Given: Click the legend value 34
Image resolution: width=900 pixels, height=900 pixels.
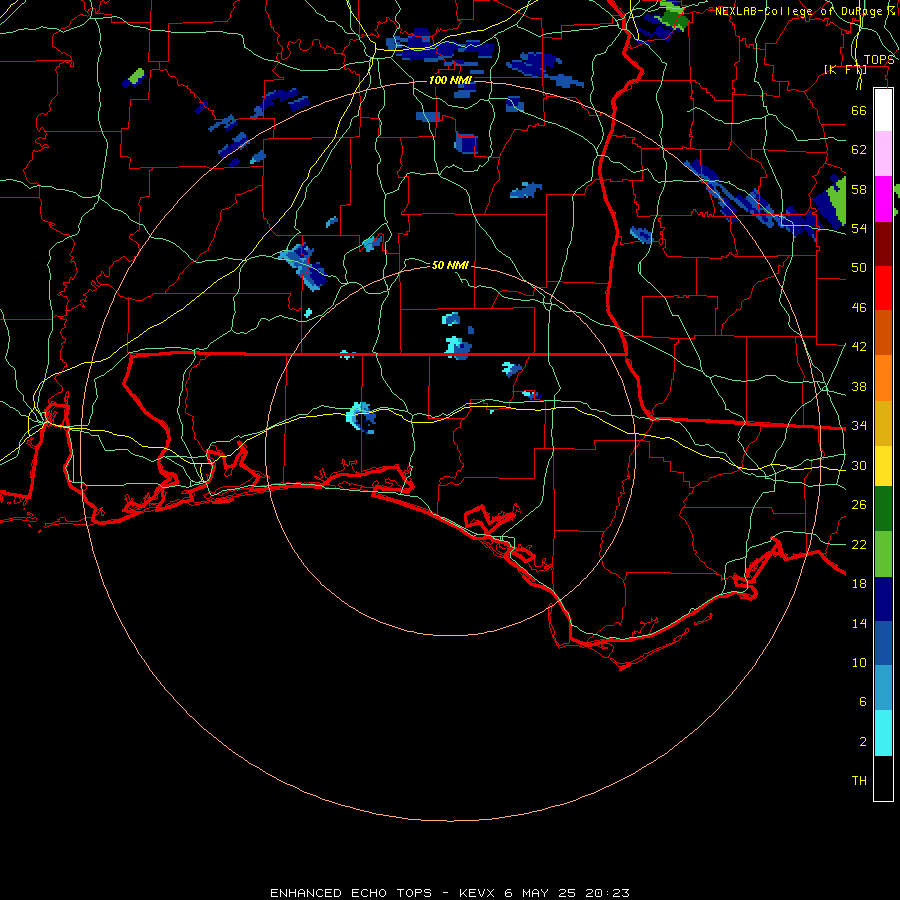Looking at the screenshot, I should tap(859, 425).
